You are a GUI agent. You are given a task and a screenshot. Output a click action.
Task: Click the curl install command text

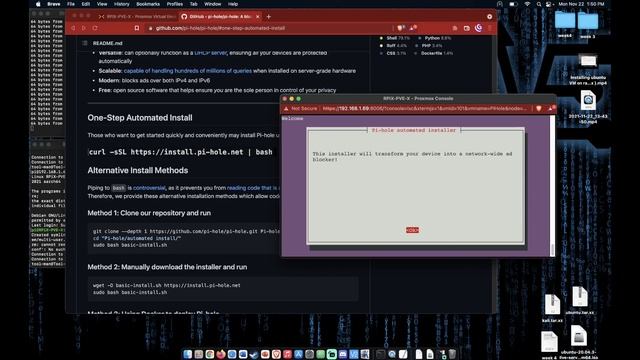tap(180, 152)
